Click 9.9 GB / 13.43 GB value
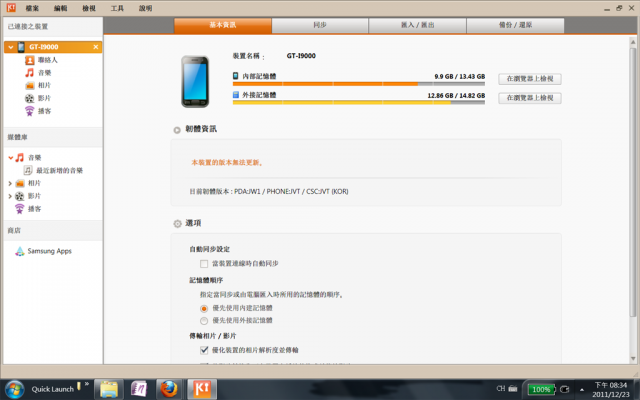The image size is (640, 400). pos(460,76)
